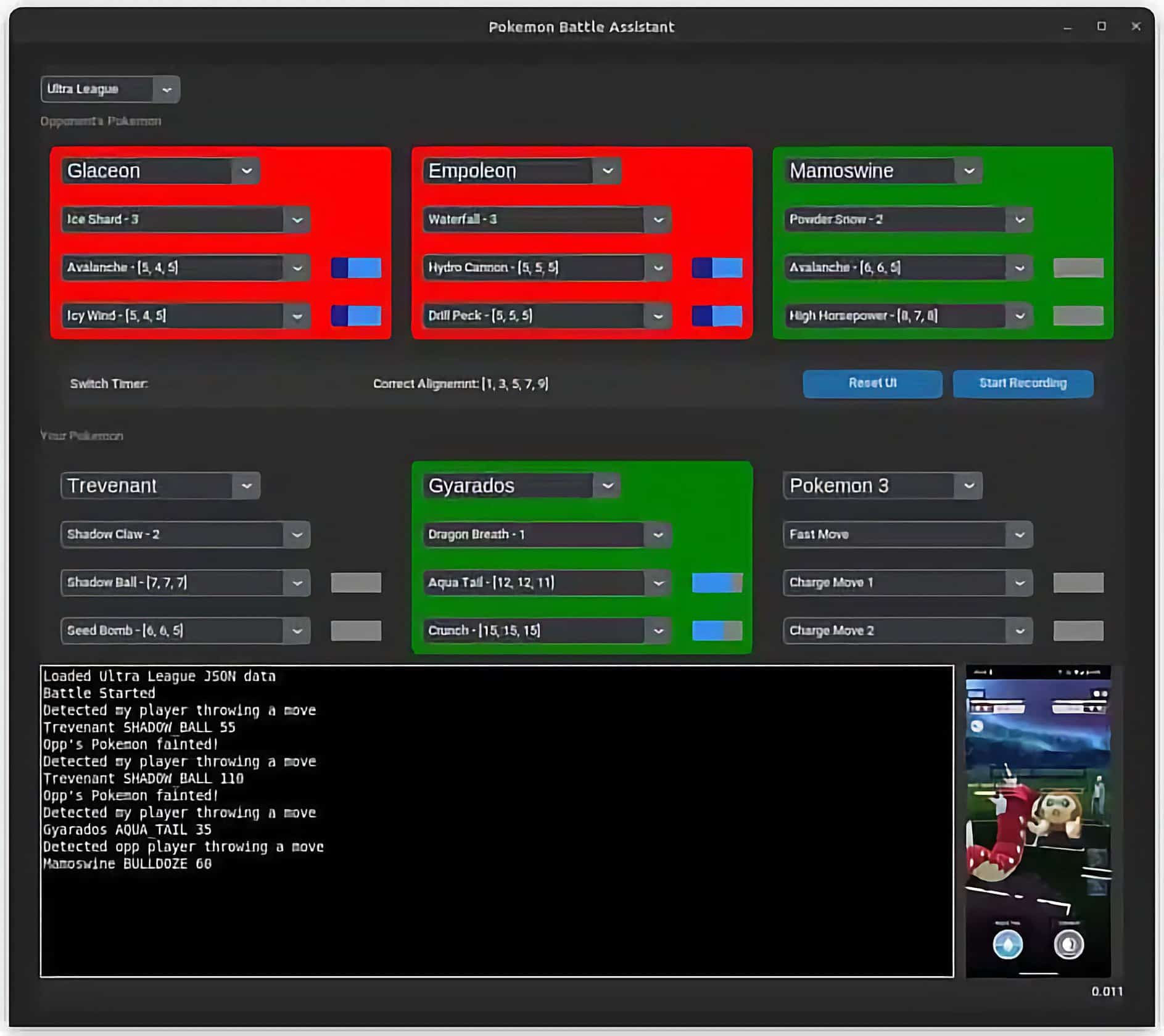Click the 'Loaded Ultra League JSON data' log line
Screen dimensions: 1164x1036
[159, 676]
